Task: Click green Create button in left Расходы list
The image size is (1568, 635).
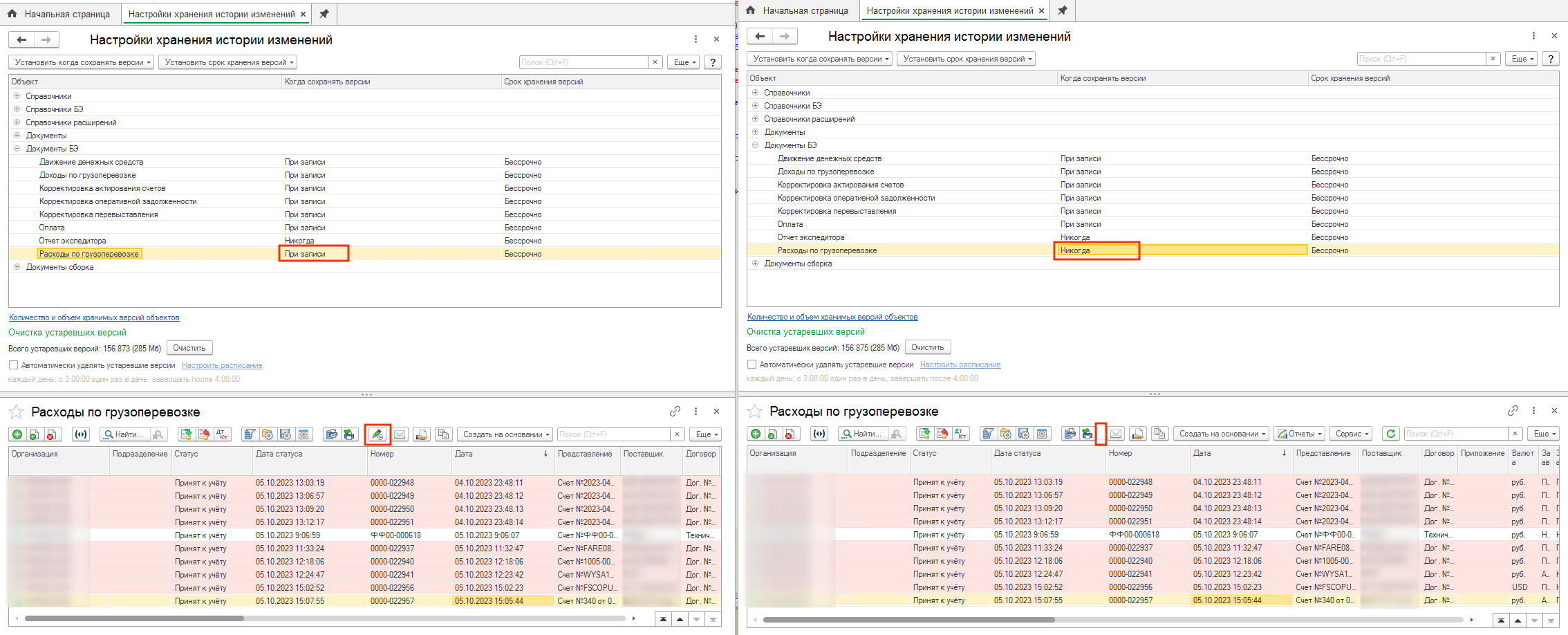Action: click(x=17, y=434)
